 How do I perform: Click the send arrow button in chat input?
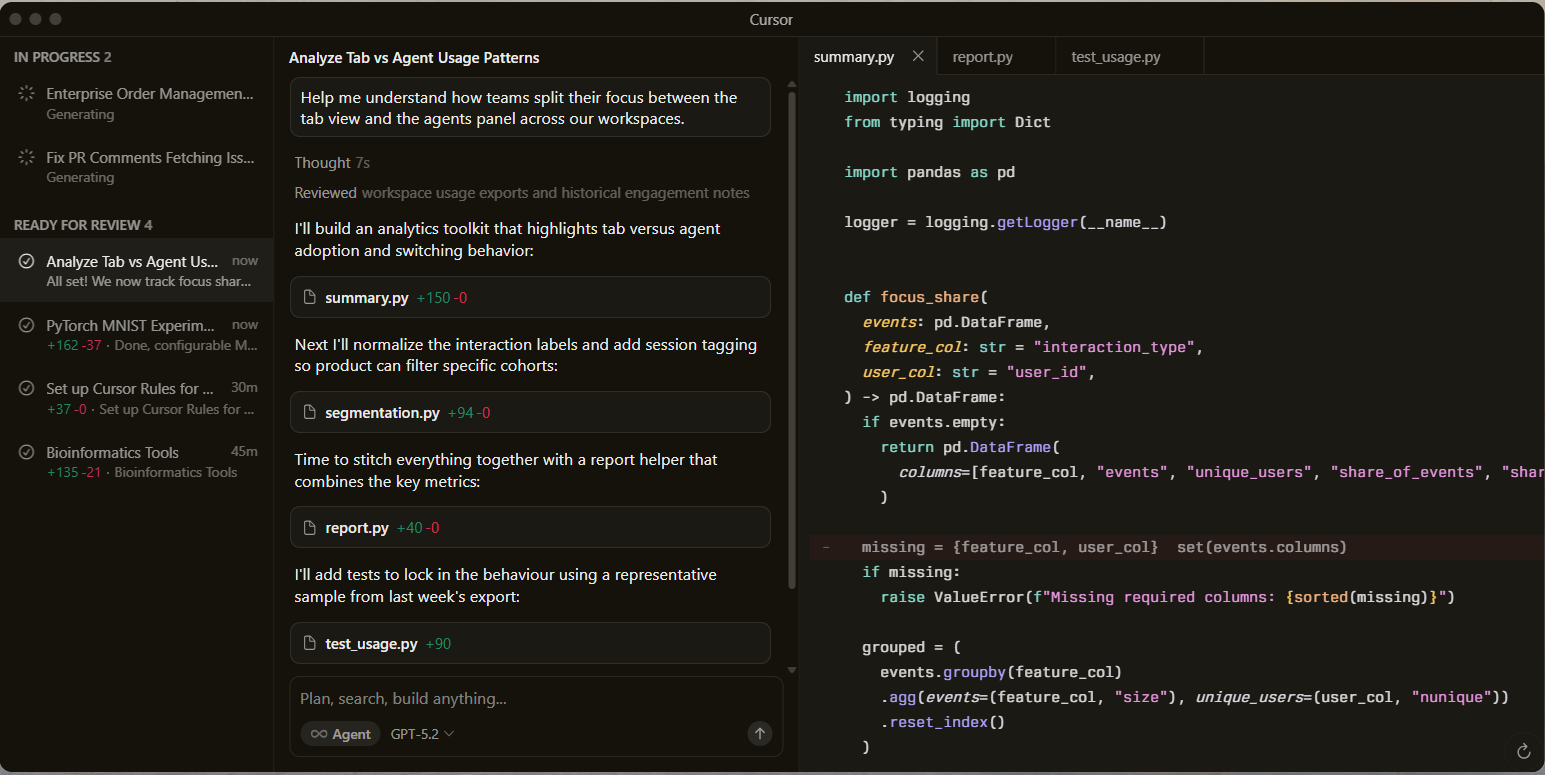pyautogui.click(x=760, y=734)
